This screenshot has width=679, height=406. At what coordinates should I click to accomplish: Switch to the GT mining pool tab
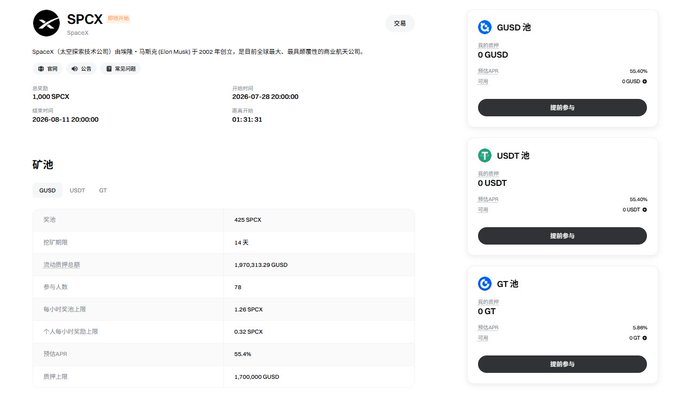point(103,190)
